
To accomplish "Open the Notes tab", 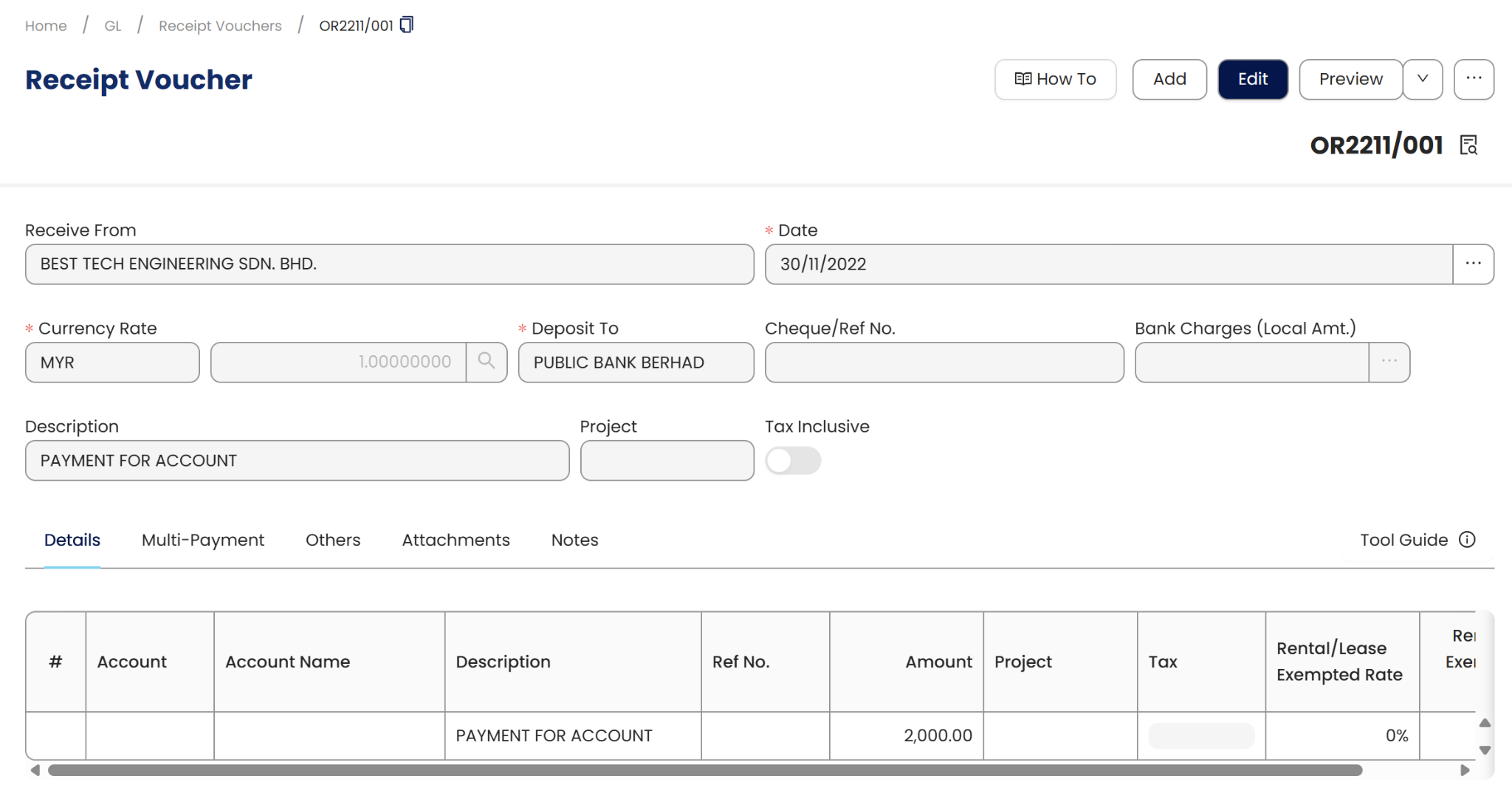I will pyautogui.click(x=574, y=540).
